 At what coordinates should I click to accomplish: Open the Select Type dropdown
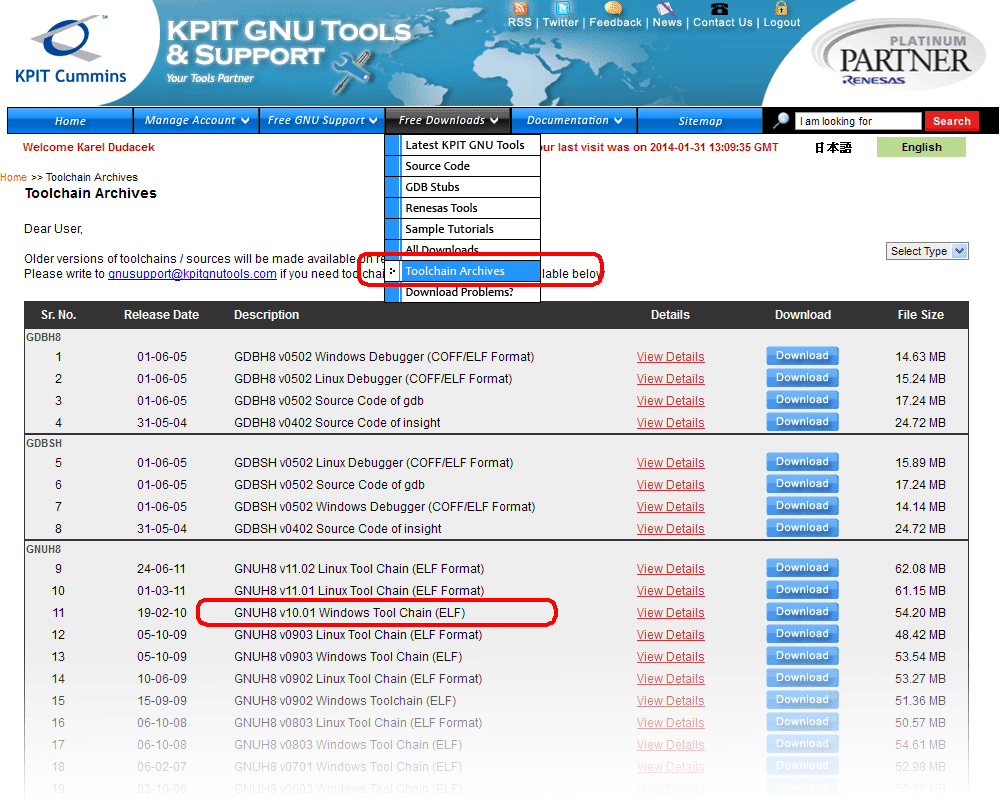click(927, 251)
